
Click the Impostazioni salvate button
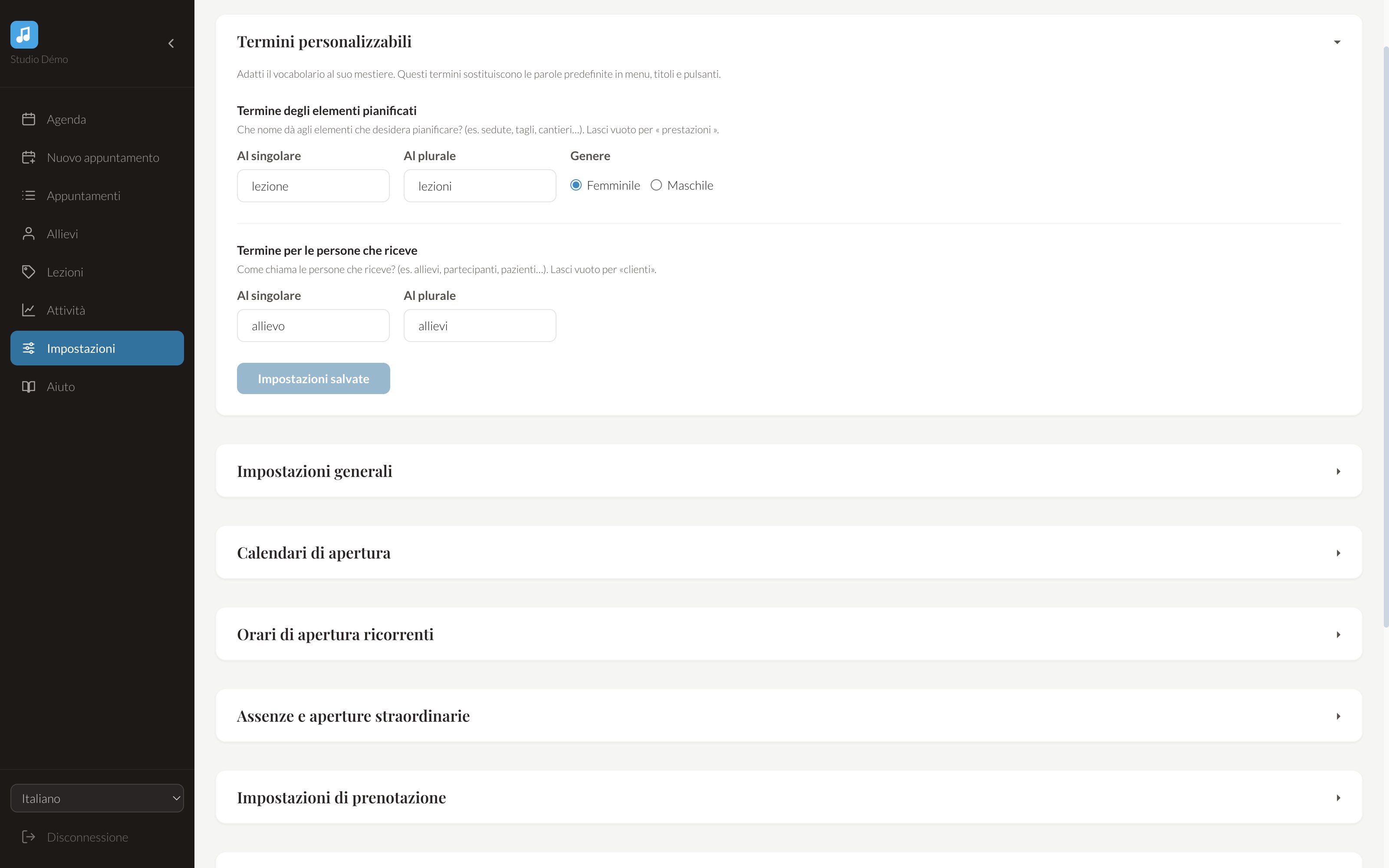[x=313, y=378]
